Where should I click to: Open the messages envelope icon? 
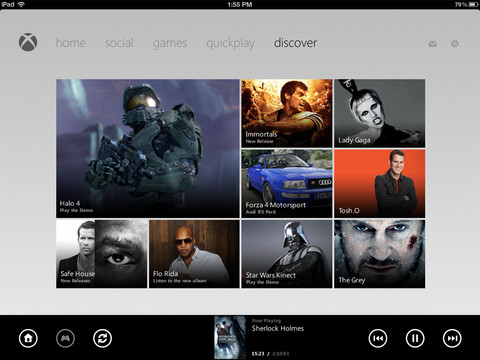[x=432, y=44]
